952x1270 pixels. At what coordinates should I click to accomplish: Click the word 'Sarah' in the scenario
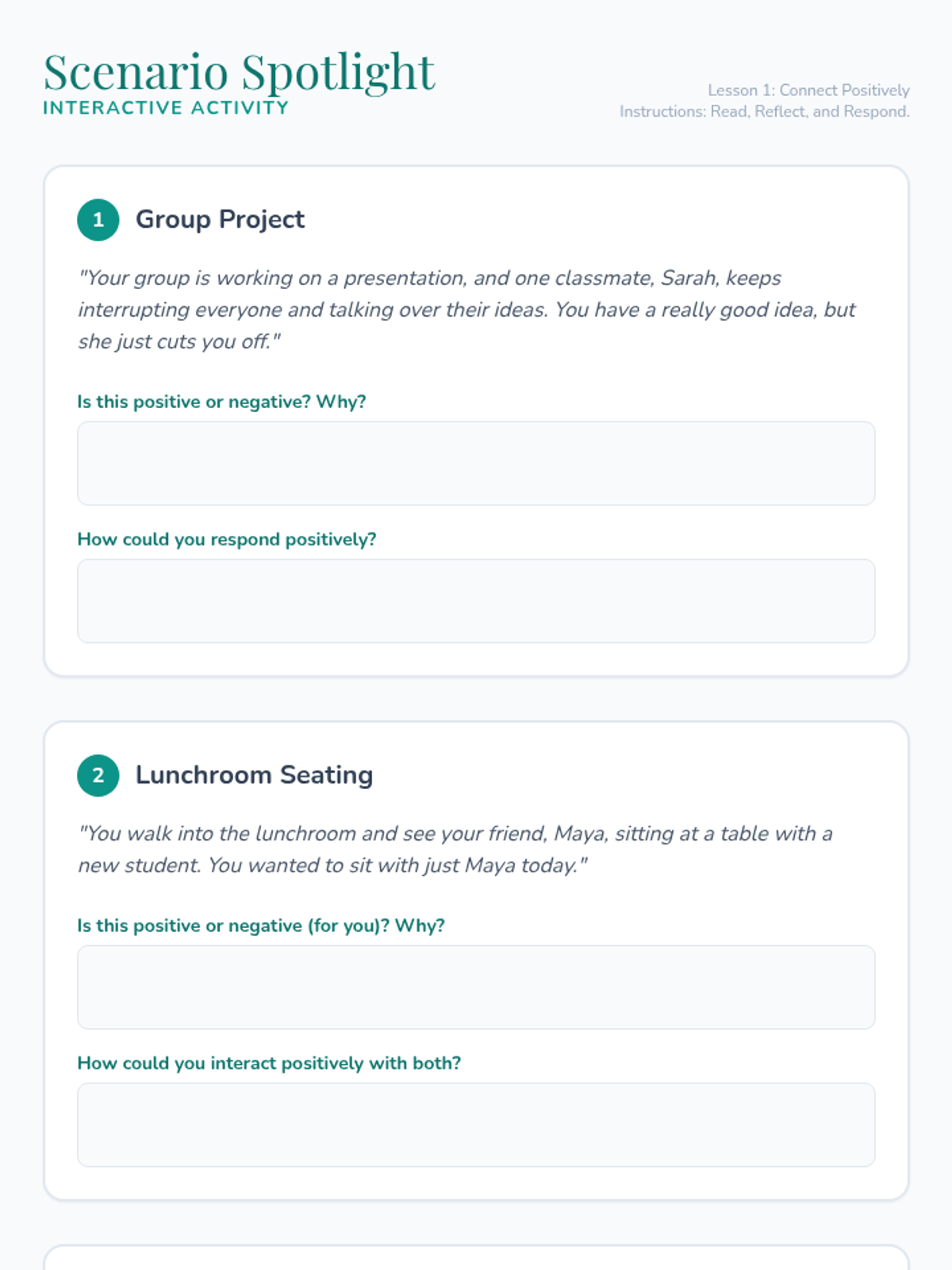[689, 278]
